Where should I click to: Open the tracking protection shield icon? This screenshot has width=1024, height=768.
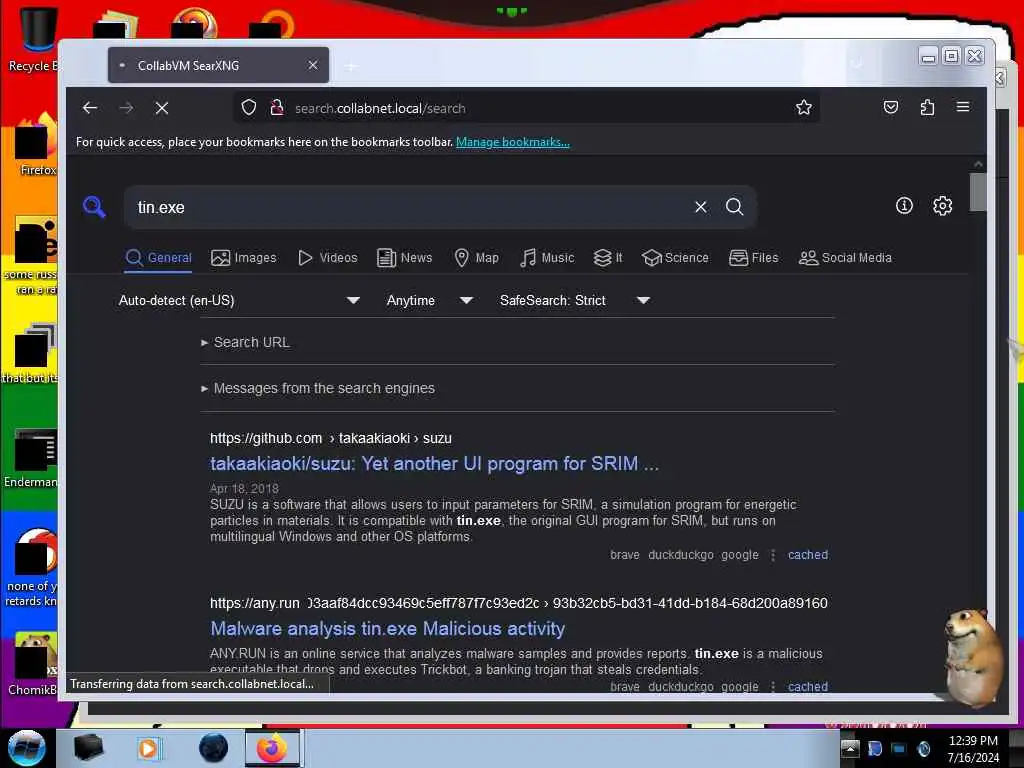(x=249, y=108)
